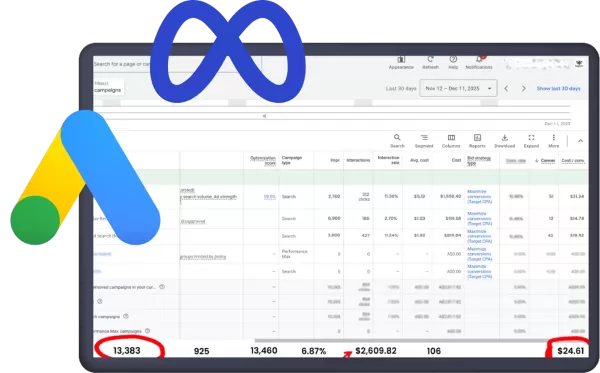Image resolution: width=600 pixels, height=373 pixels.
Task: Click the 'Performance Max' campaign type cell
Action: (x=295, y=254)
